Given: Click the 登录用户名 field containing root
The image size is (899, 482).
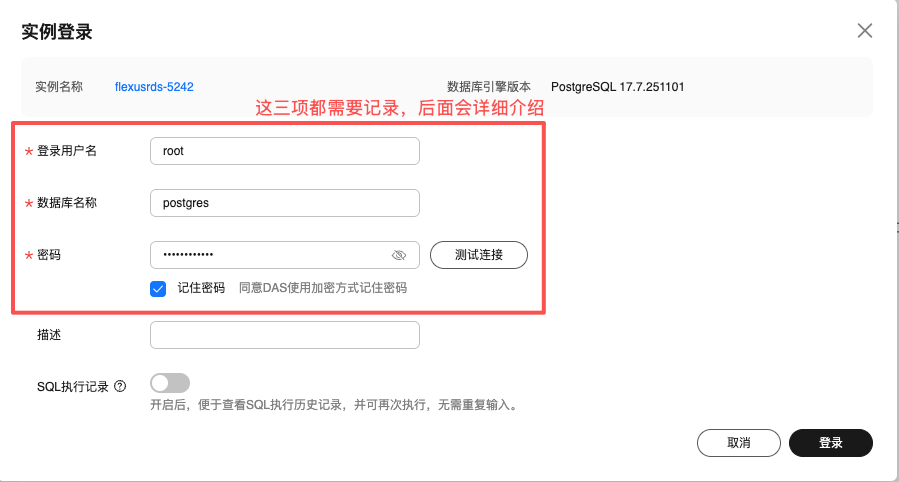Looking at the screenshot, I should point(284,151).
